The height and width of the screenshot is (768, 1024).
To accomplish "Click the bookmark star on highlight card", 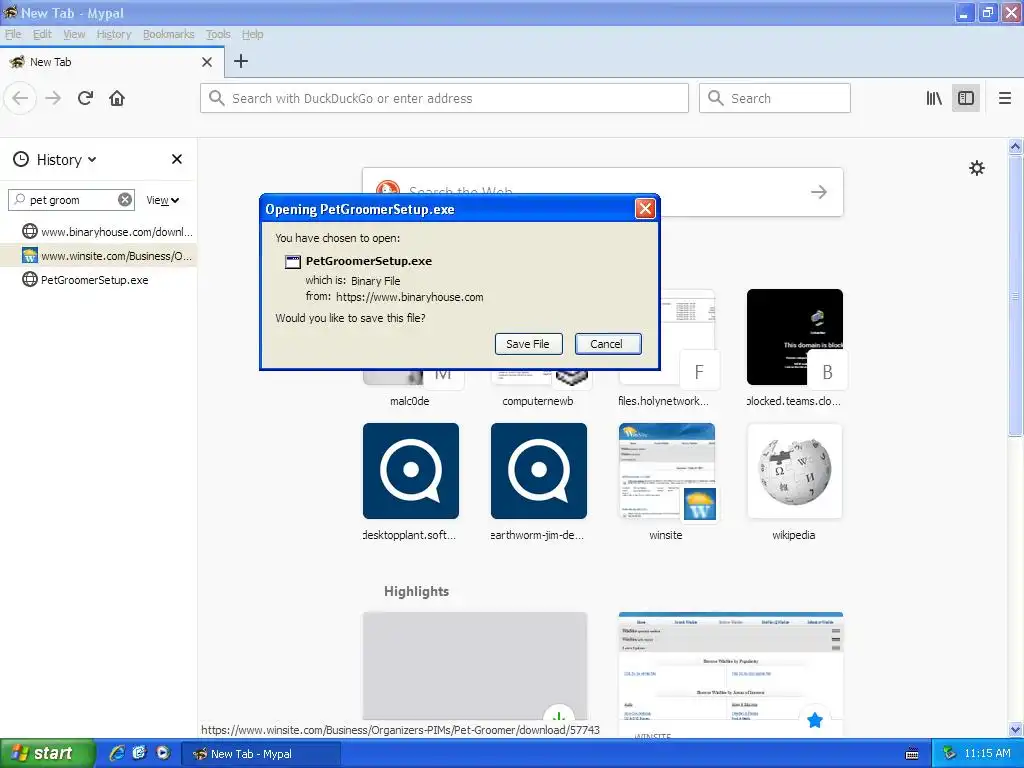I will [x=814, y=720].
